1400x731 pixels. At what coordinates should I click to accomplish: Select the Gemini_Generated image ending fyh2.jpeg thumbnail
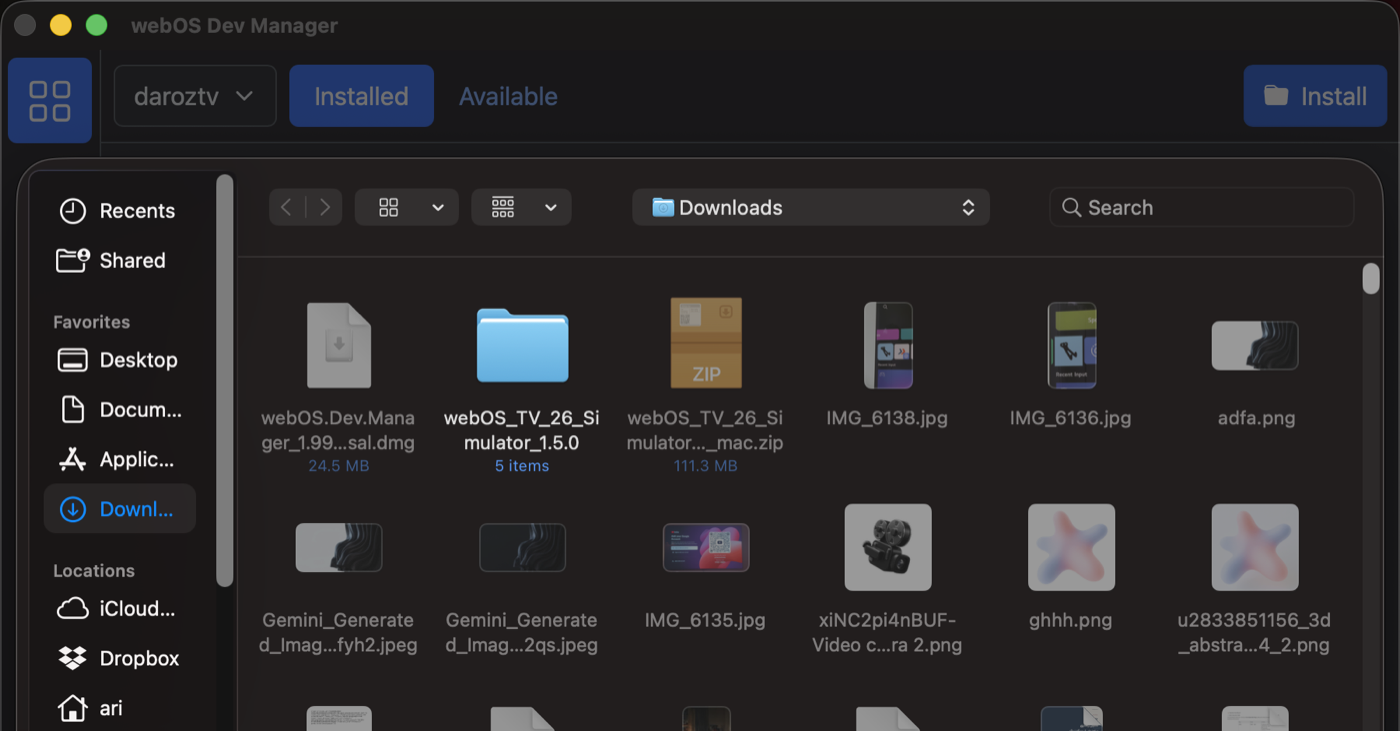(338, 547)
